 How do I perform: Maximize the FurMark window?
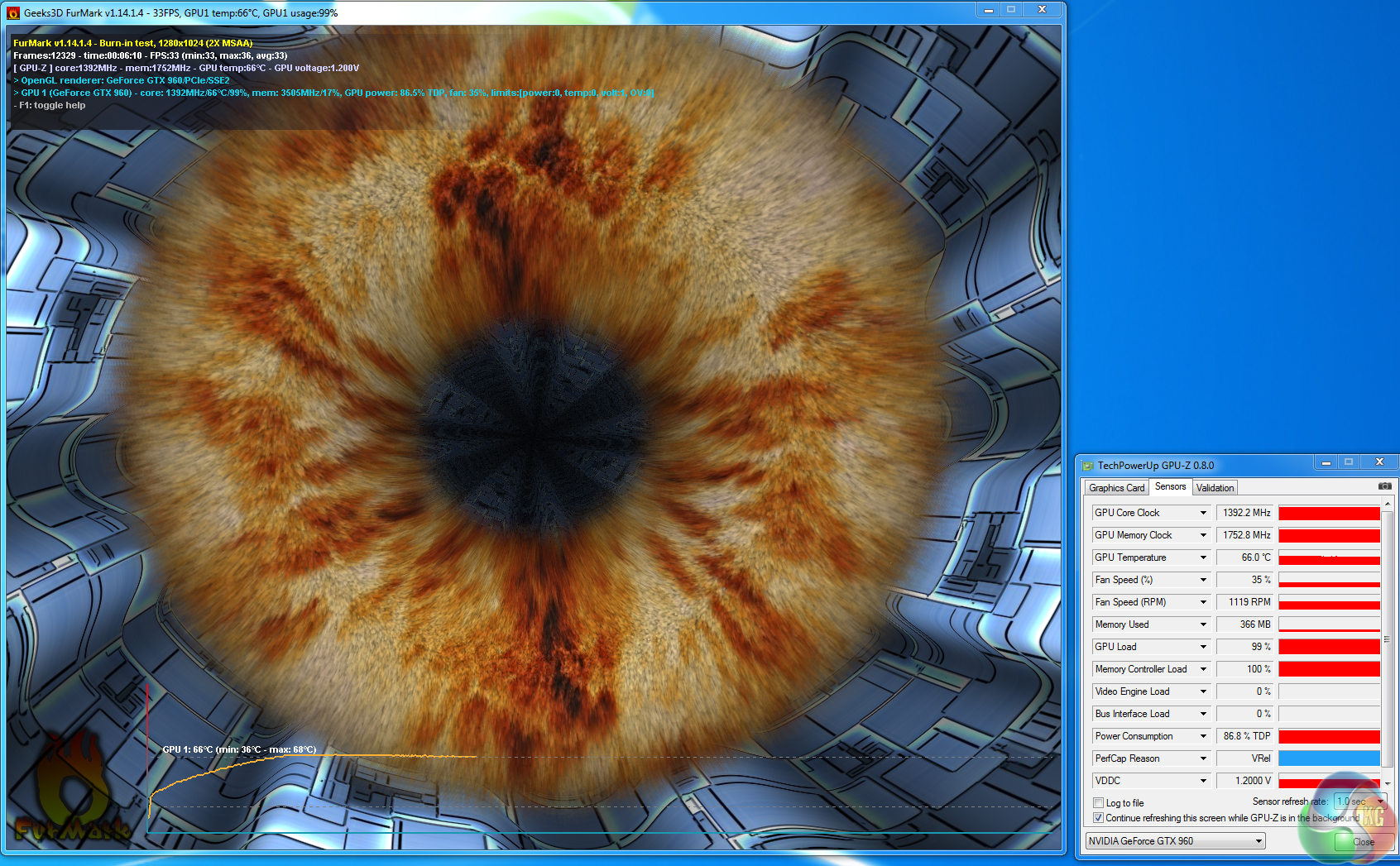click(1011, 10)
